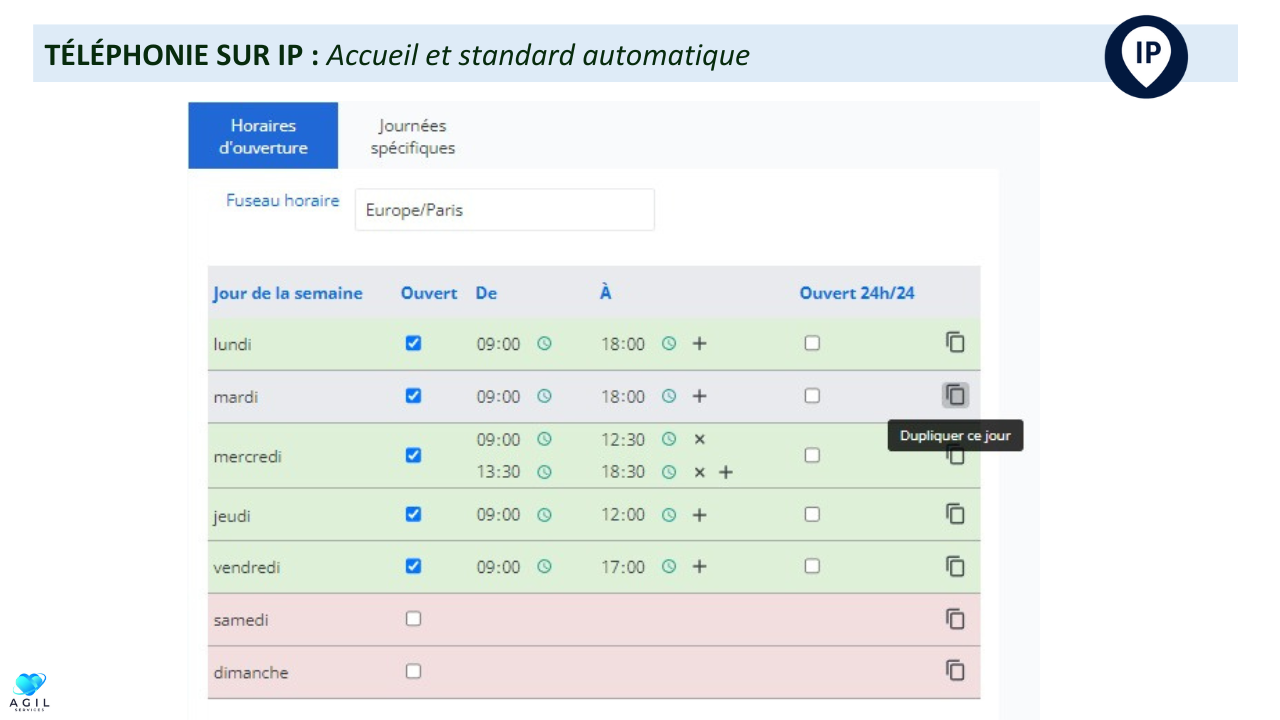Image resolution: width=1280 pixels, height=720 pixels.
Task: Click the IP location pin logo
Action: click(1146, 56)
